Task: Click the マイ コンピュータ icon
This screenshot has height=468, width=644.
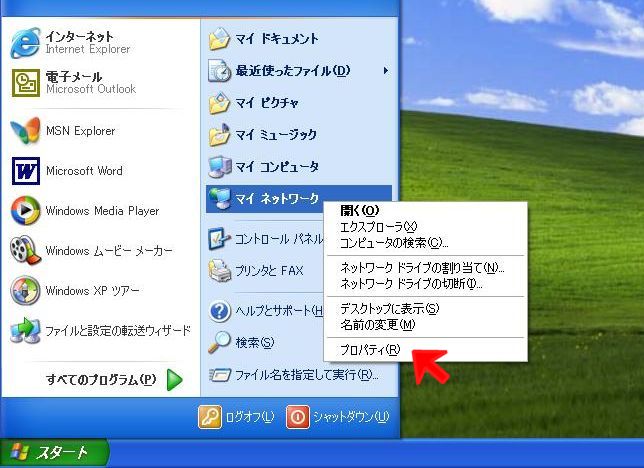Action: pyautogui.click(x=219, y=166)
